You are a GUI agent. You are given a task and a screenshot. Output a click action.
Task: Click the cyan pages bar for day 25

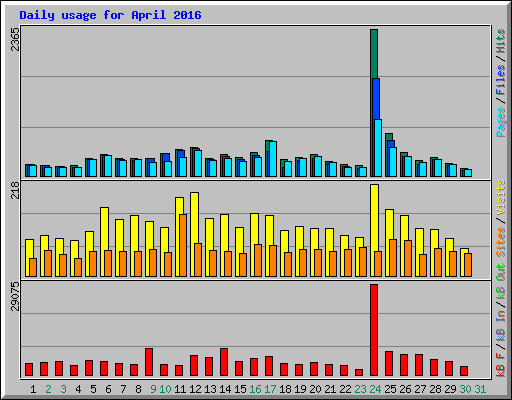[393, 162]
